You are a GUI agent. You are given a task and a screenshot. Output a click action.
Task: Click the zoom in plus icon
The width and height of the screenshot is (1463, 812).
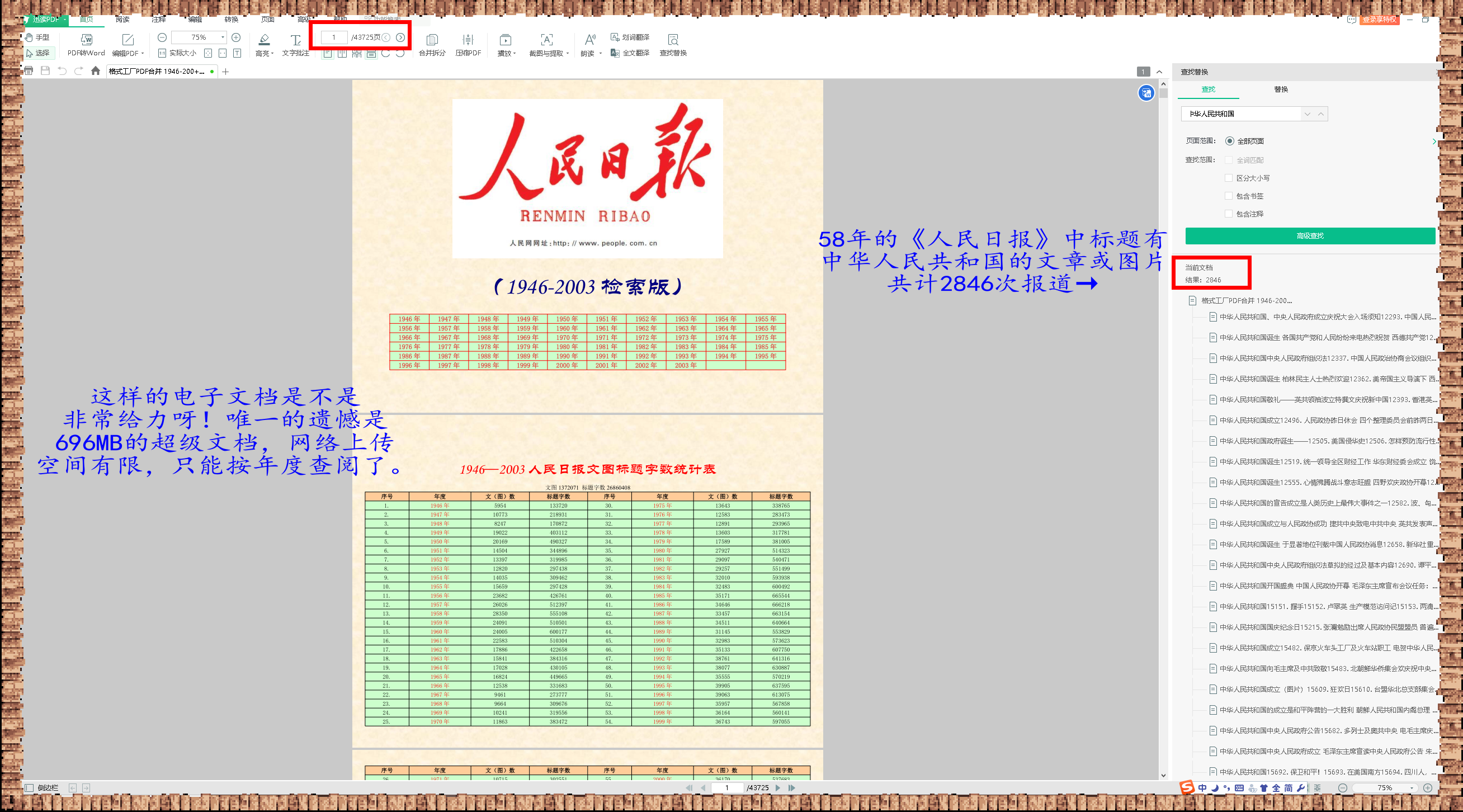tap(236, 37)
